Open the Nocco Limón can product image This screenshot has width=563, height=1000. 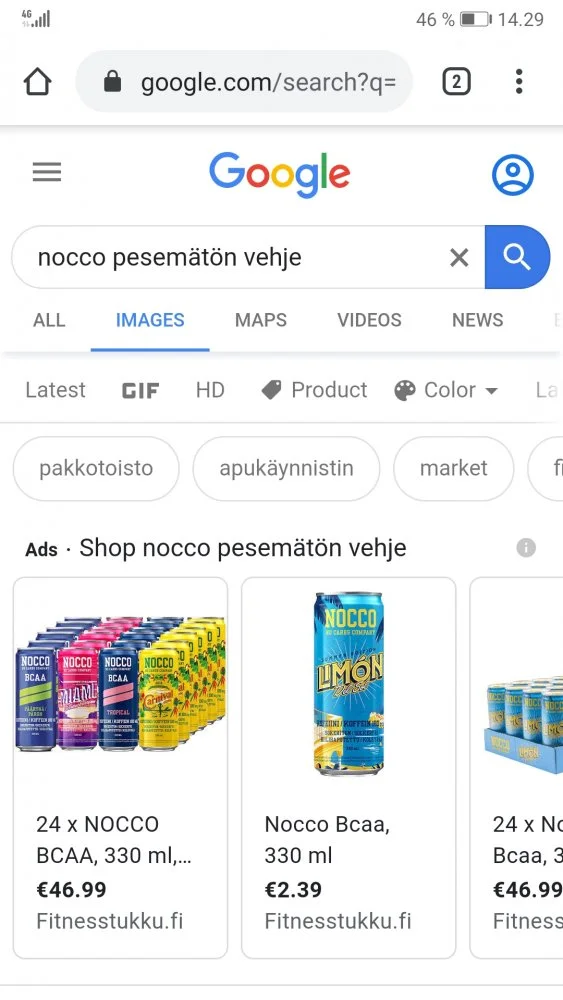(349, 683)
